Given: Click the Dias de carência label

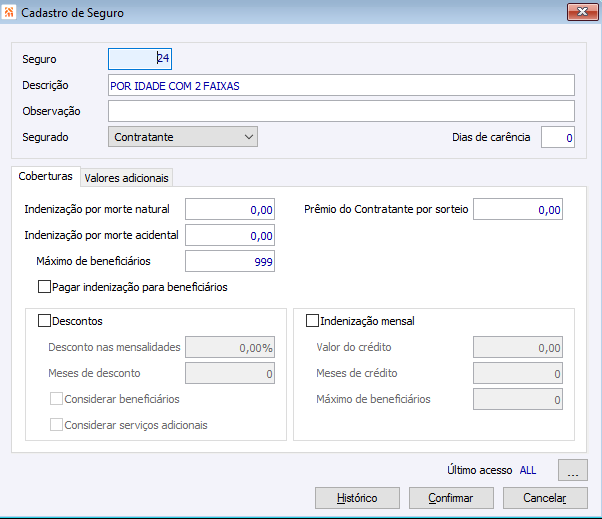Looking at the screenshot, I should pos(491,137).
